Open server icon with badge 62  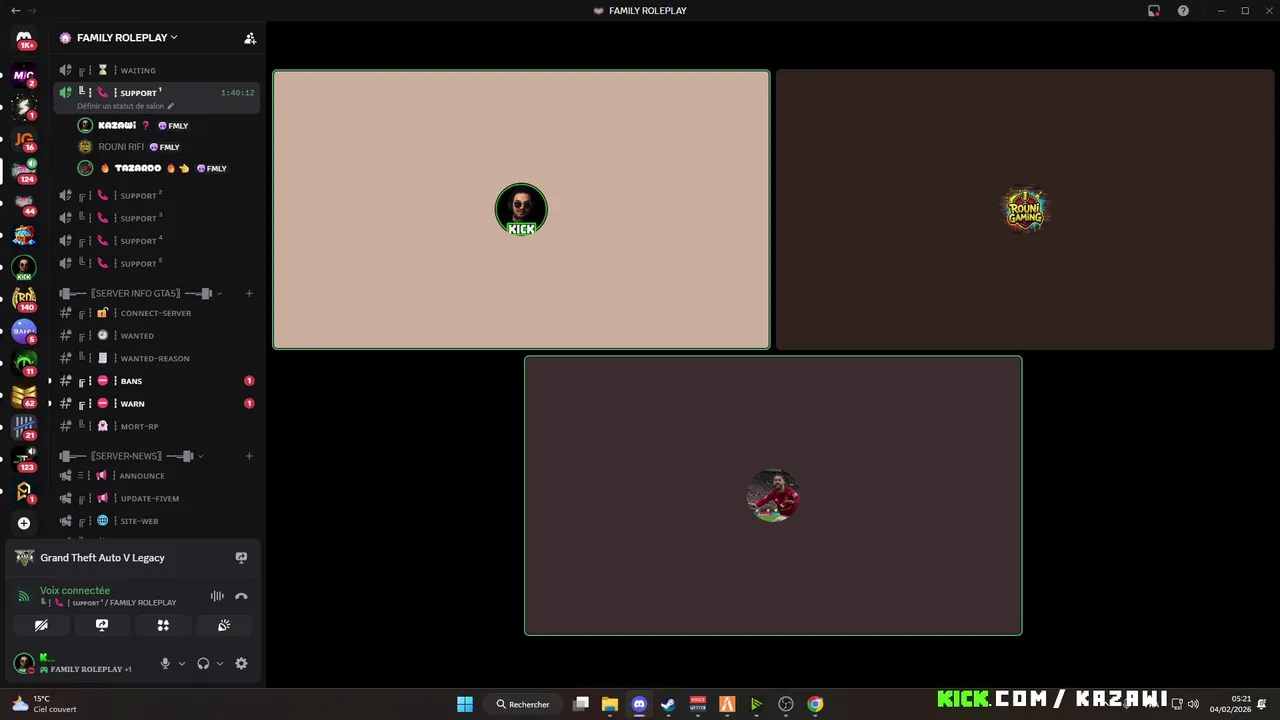pos(24,395)
